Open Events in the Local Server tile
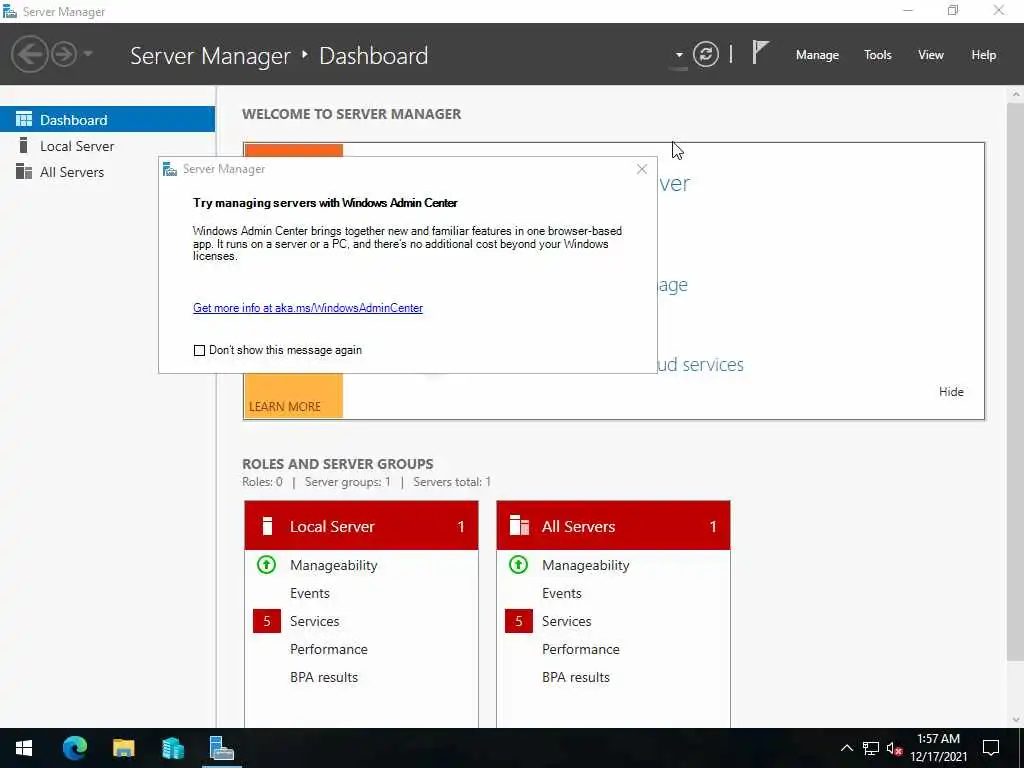Viewport: 1024px width, 768px height. [310, 593]
